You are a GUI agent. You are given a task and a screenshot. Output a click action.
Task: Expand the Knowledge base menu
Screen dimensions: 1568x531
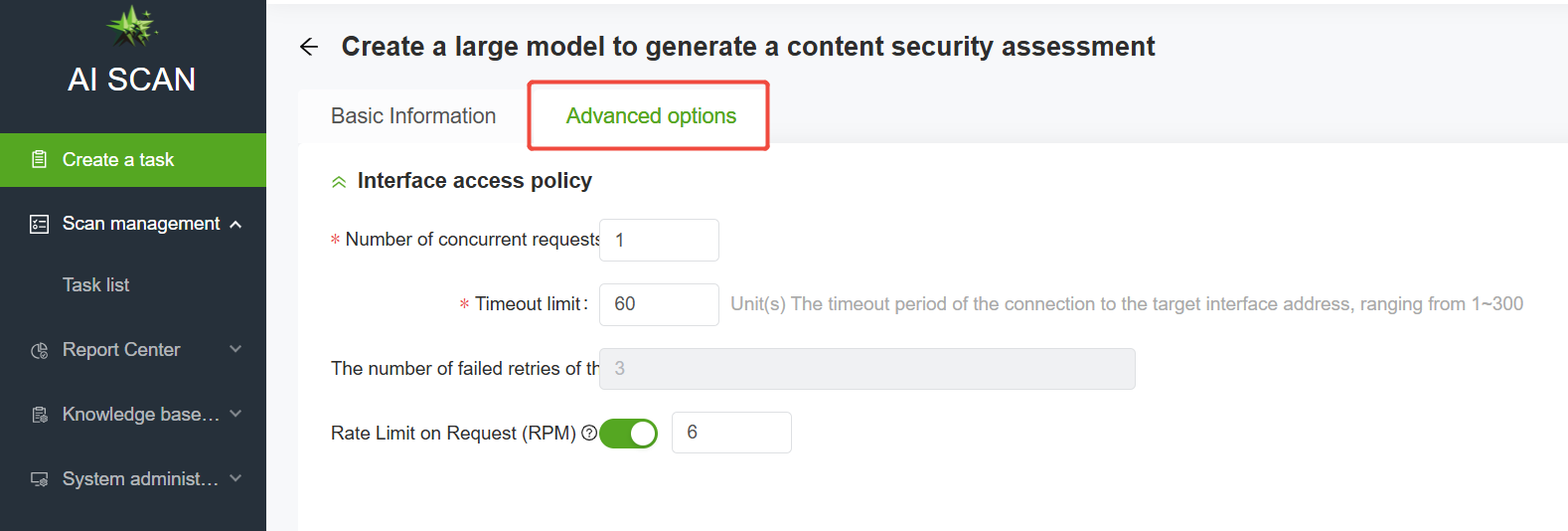(x=235, y=414)
